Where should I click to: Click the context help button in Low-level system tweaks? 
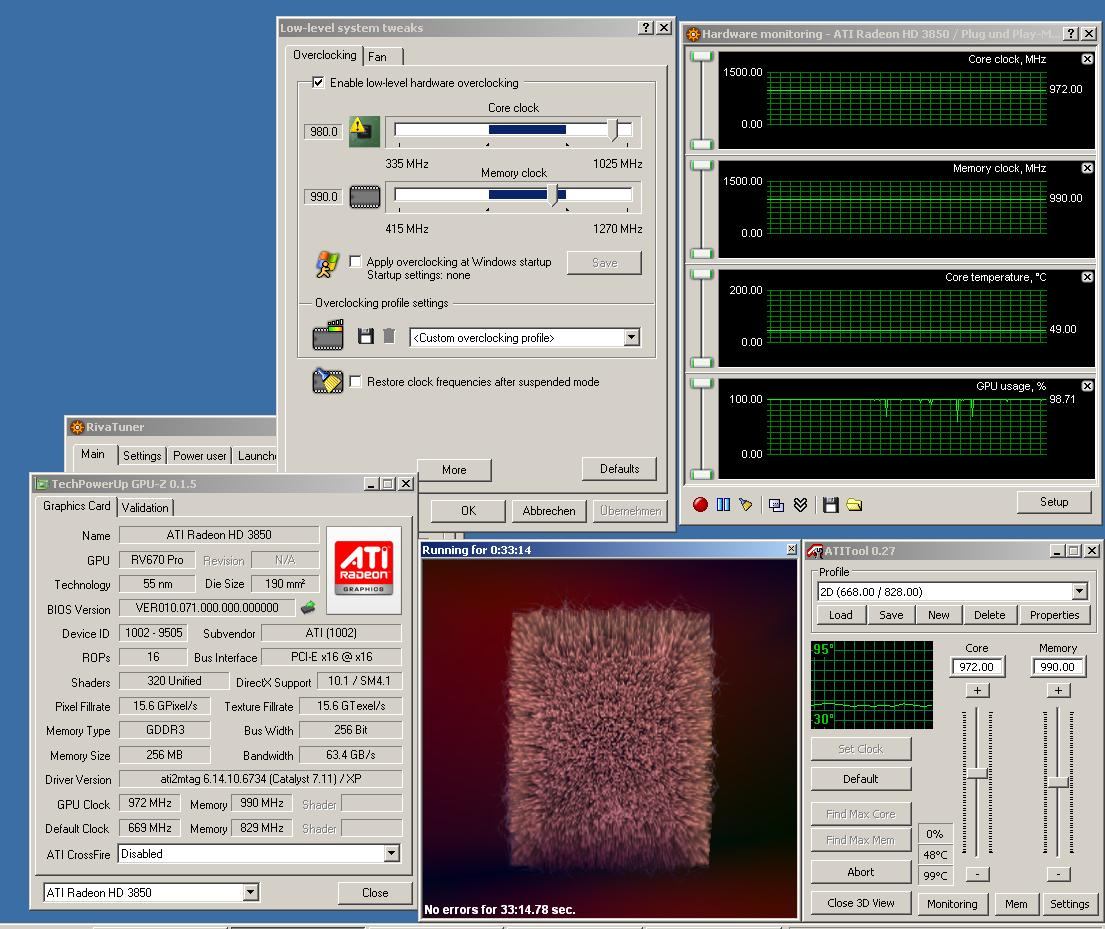pos(646,27)
